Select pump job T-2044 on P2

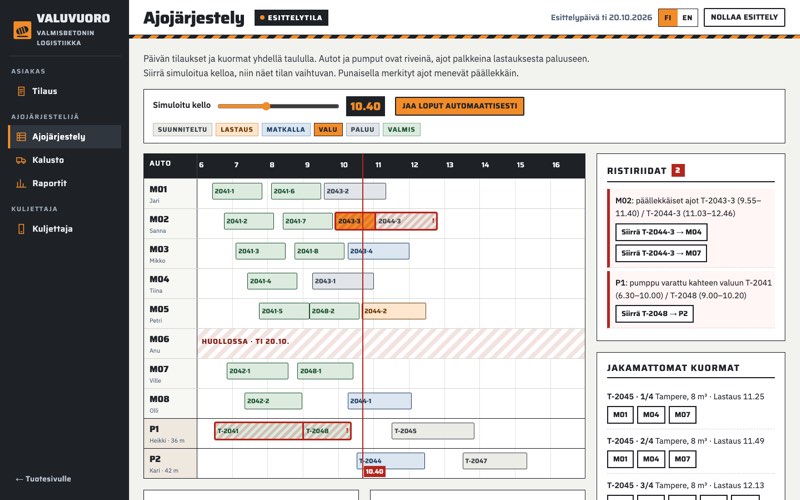(391, 461)
